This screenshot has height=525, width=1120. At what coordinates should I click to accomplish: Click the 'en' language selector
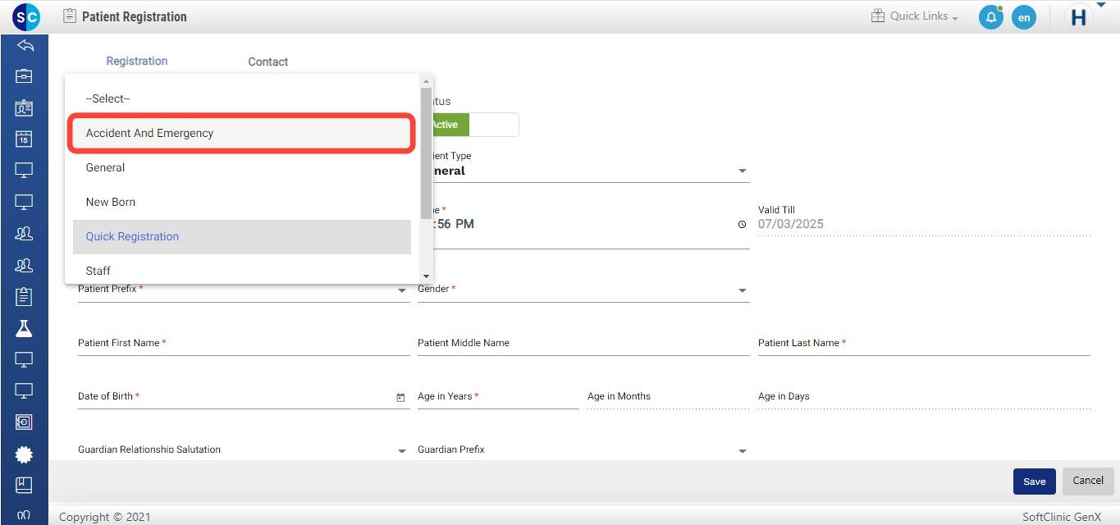click(1024, 18)
